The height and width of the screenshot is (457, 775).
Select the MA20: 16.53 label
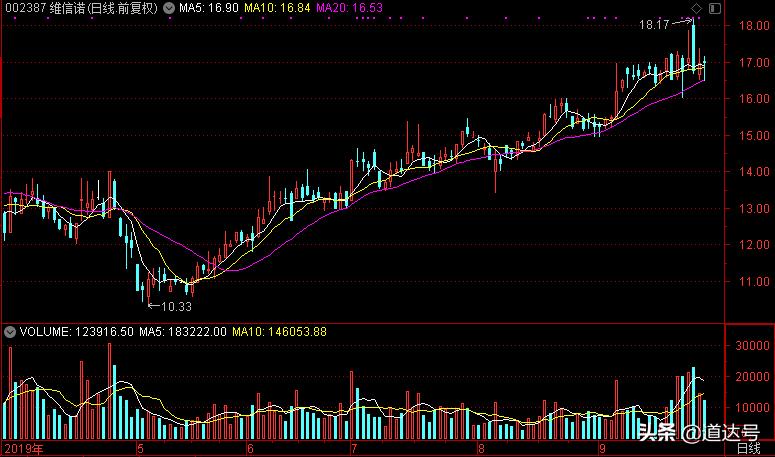pyautogui.click(x=349, y=8)
